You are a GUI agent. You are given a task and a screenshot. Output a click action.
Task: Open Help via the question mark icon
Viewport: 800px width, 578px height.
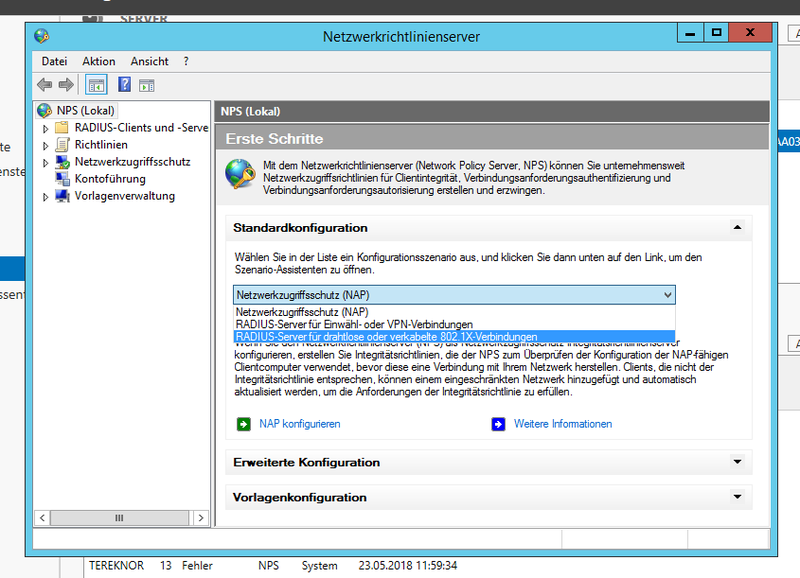(x=125, y=85)
